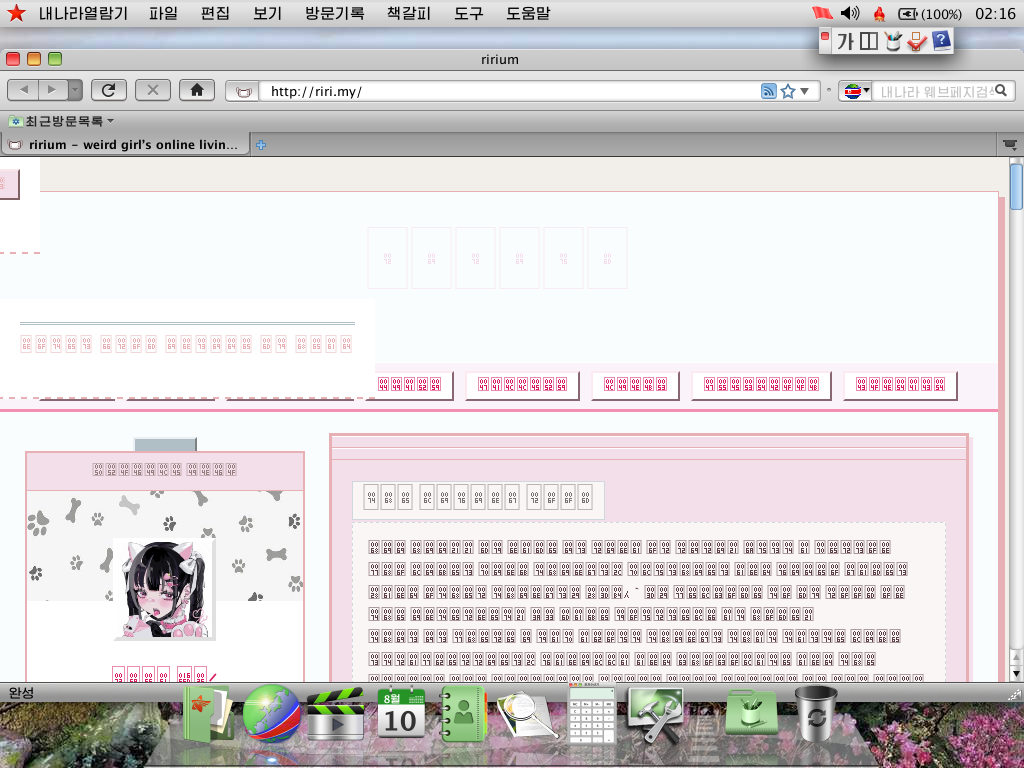The height and width of the screenshot is (768, 1024).
Task: Toggle the 가 Korean input mode
Action: (845, 42)
